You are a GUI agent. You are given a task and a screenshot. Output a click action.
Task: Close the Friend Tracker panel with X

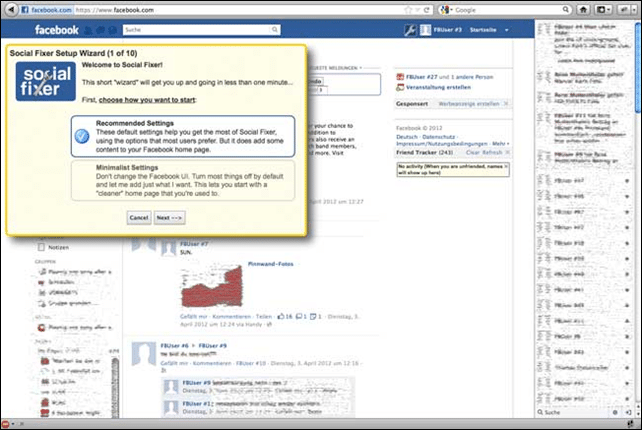tap(507, 152)
